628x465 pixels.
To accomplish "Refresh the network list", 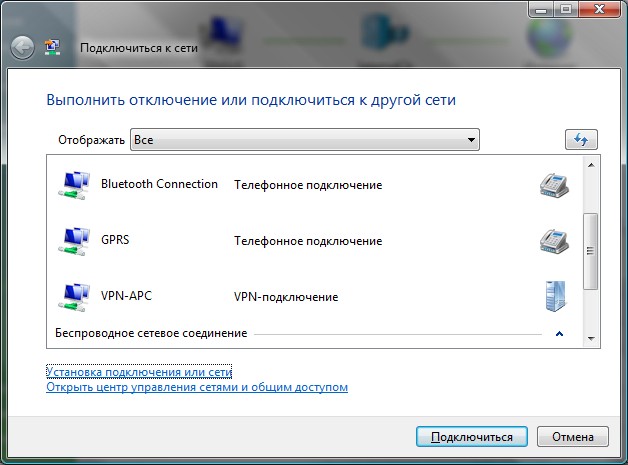I will [x=581, y=139].
